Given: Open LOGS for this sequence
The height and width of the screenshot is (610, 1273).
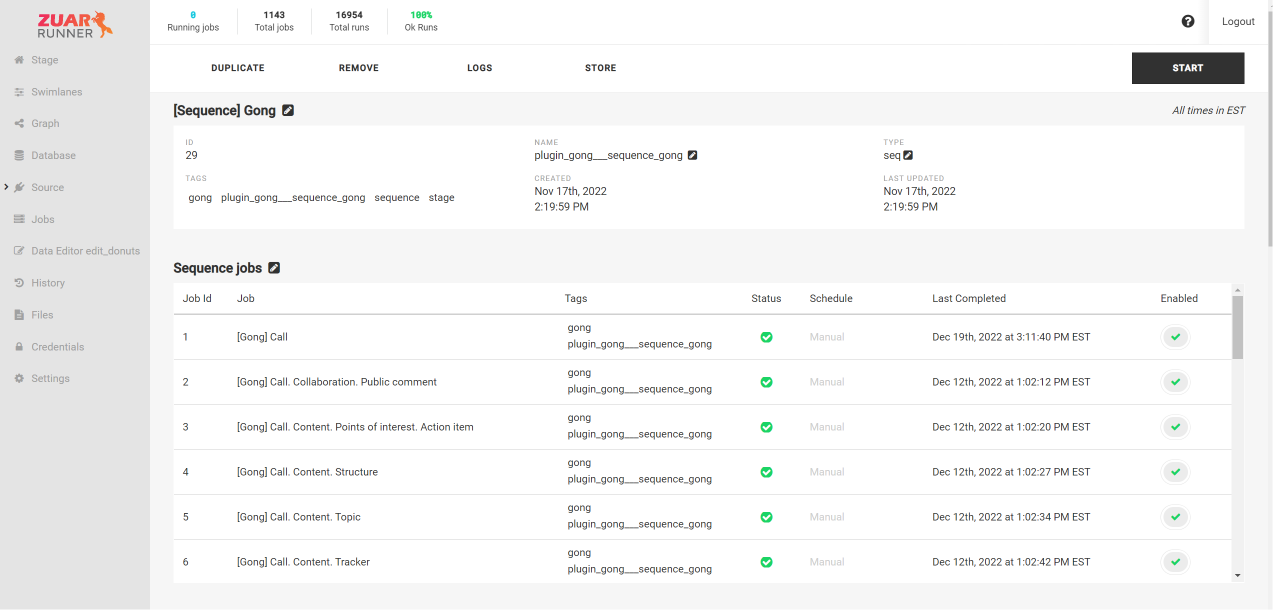Looking at the screenshot, I should point(480,68).
